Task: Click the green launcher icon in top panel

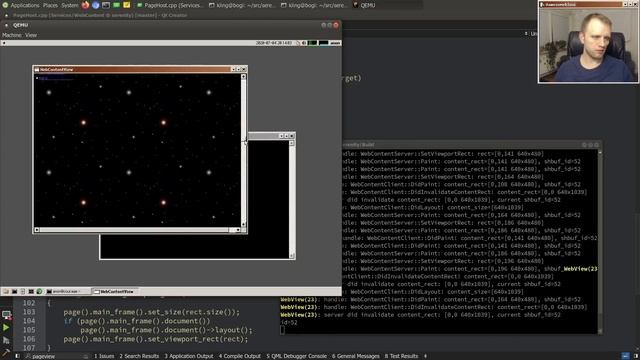Action: point(116,5)
